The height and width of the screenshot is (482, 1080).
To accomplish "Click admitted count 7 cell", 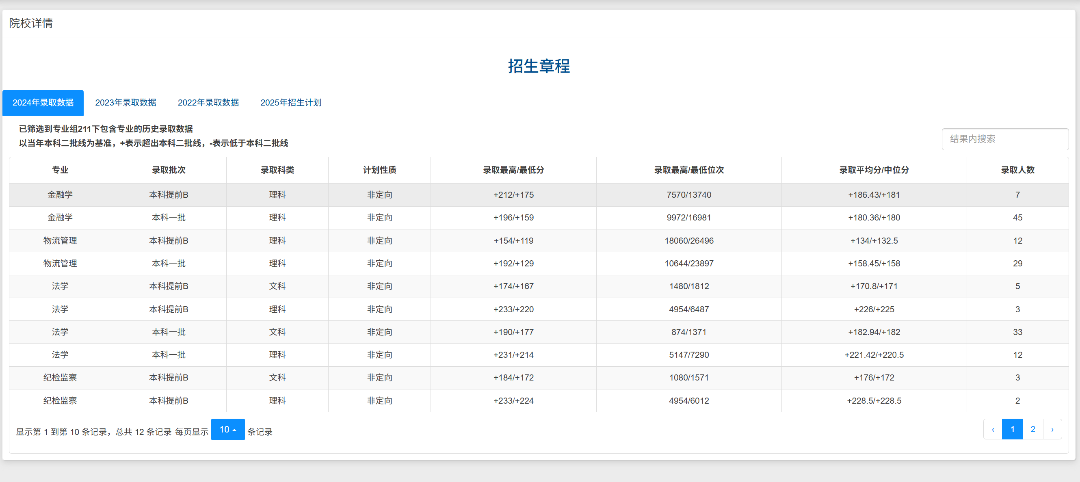I will pos(1018,195).
